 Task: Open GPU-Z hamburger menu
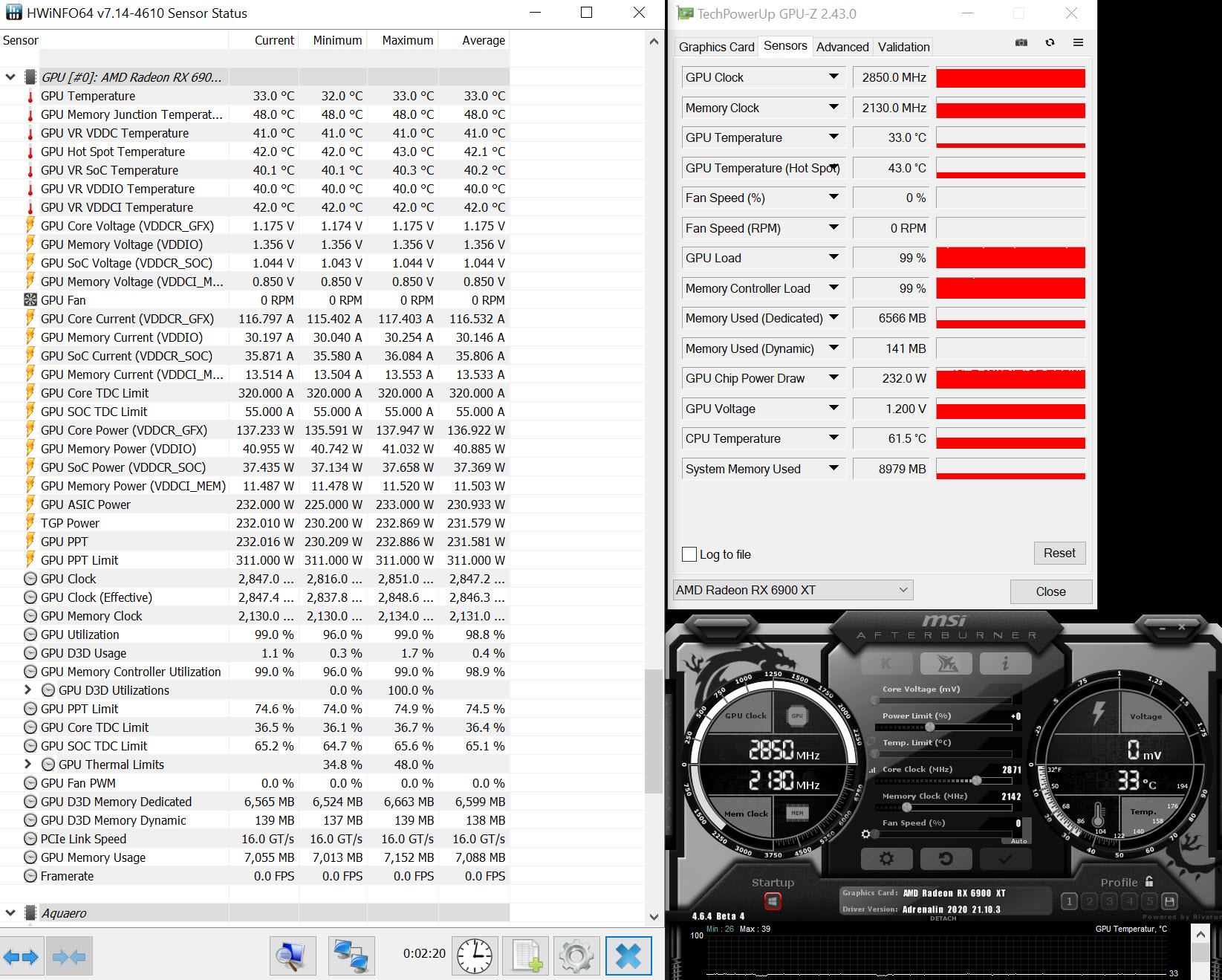click(x=1078, y=43)
